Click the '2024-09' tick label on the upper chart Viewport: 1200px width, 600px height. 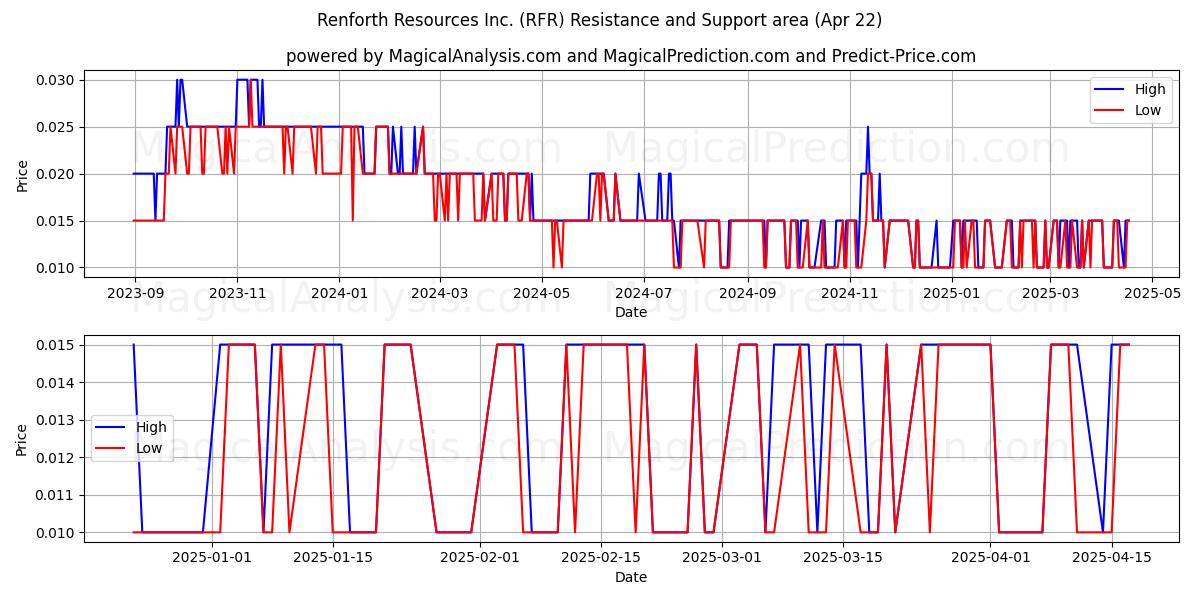(x=747, y=293)
